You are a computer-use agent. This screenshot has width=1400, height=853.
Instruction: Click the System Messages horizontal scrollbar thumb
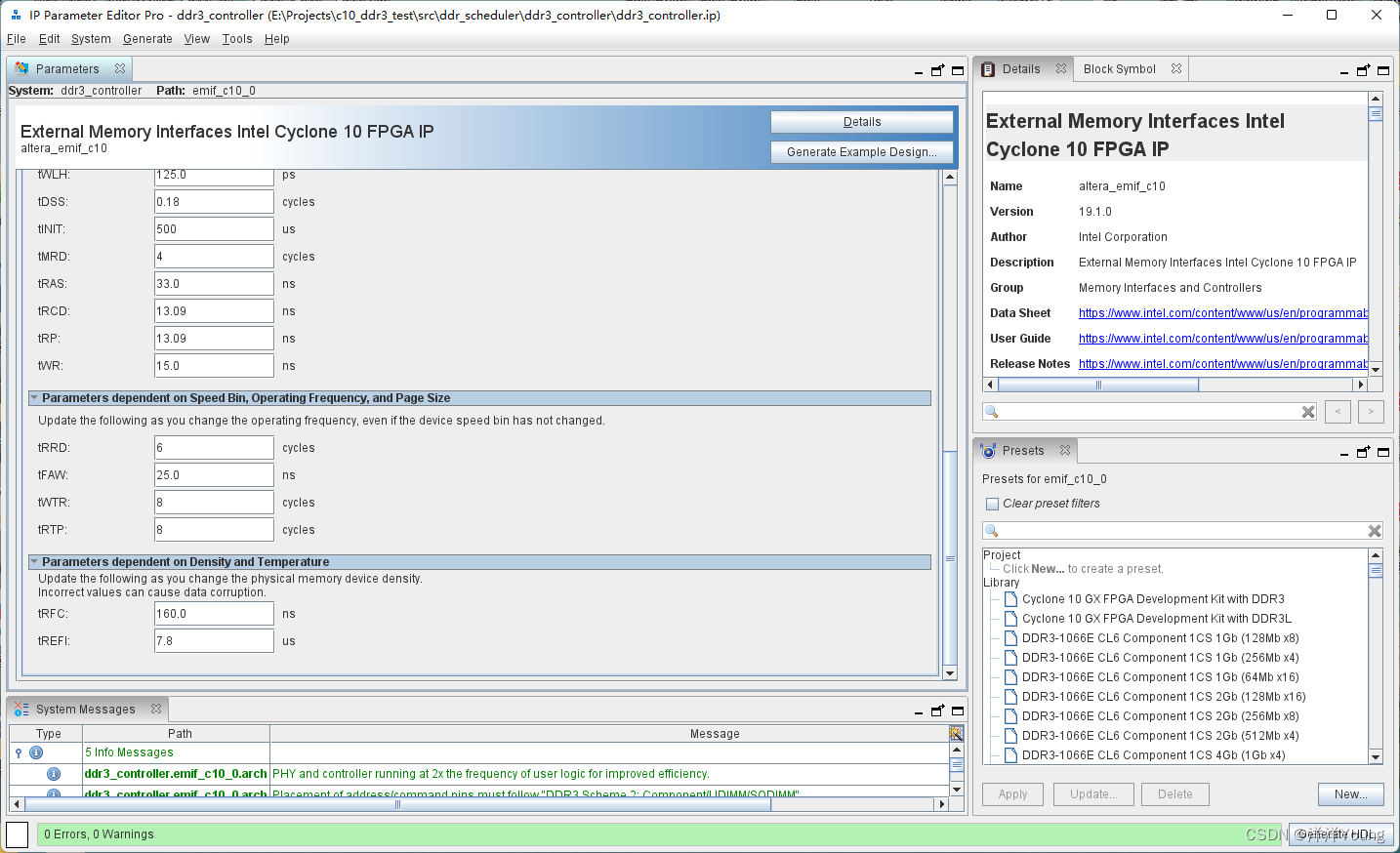397,804
